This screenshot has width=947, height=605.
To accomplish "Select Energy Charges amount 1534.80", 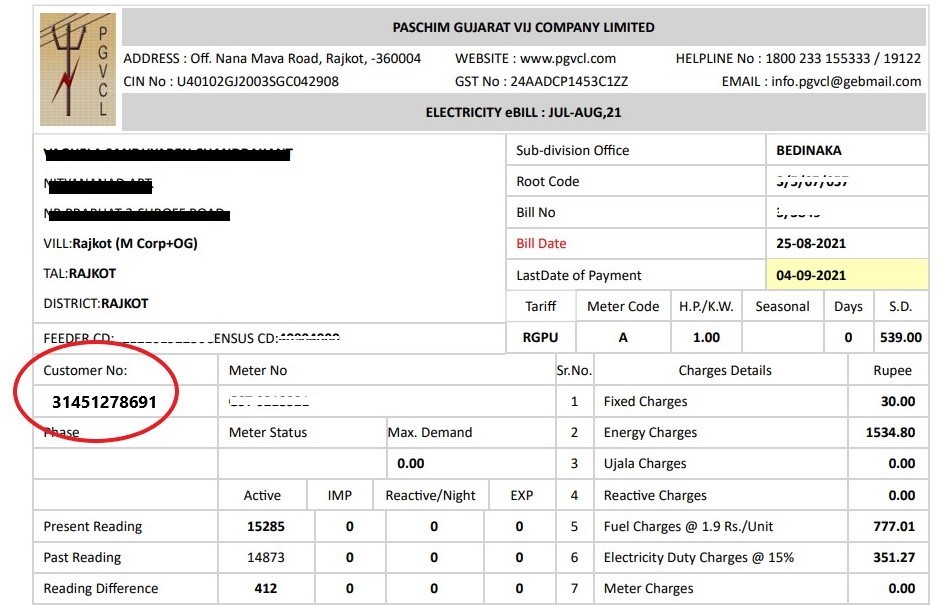I will 890,432.
